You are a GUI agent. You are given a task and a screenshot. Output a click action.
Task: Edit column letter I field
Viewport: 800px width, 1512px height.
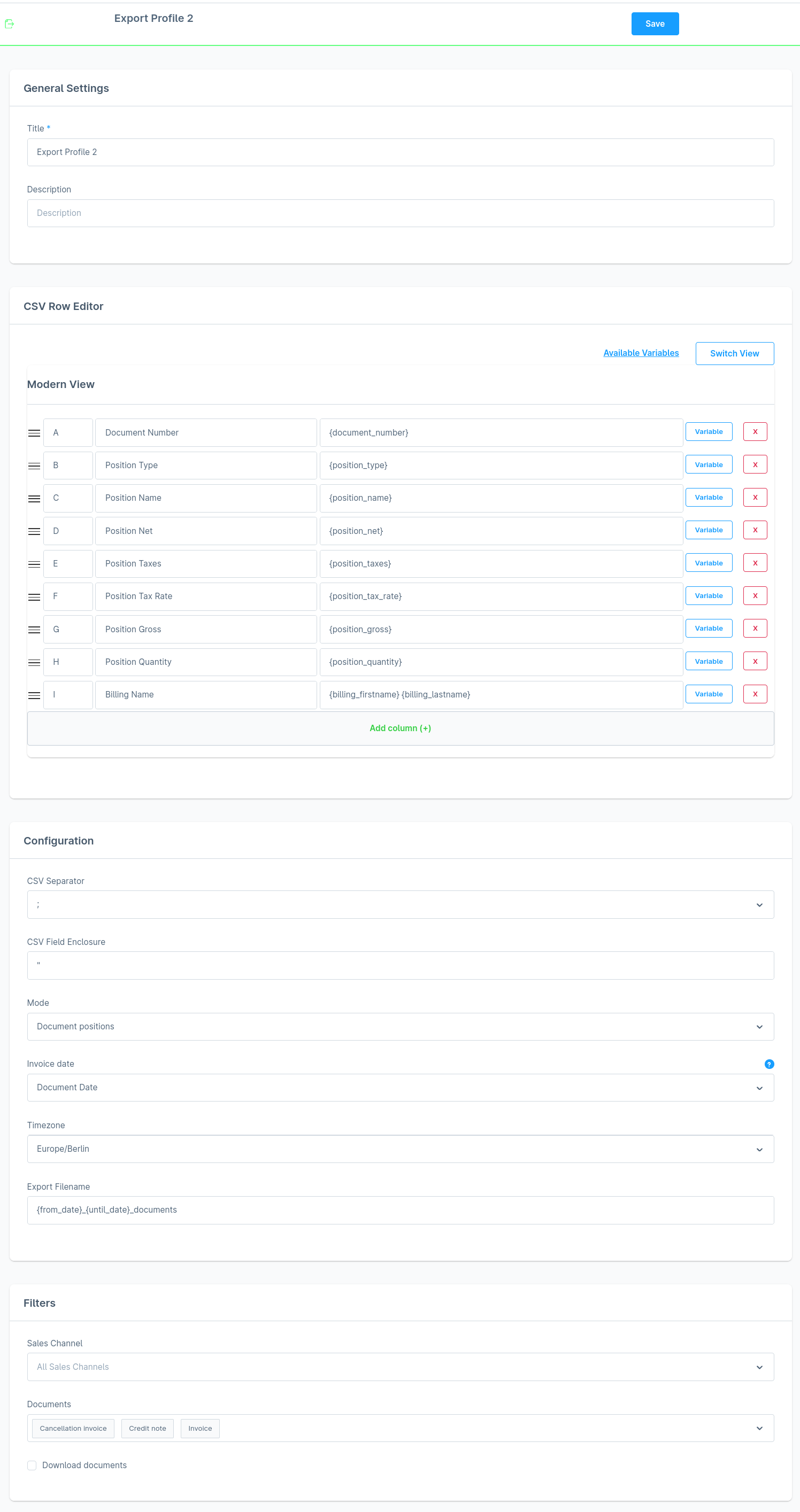[x=68, y=695]
